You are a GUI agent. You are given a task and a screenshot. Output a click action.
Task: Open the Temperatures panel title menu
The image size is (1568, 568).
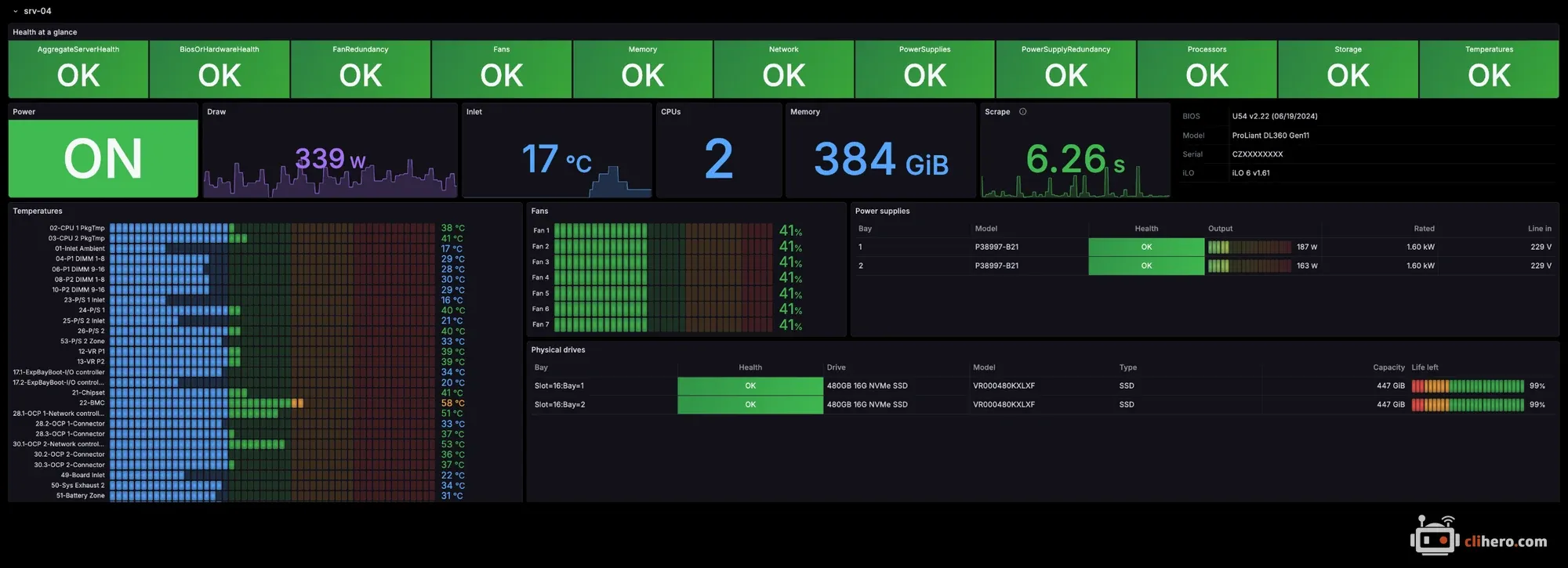pos(38,212)
